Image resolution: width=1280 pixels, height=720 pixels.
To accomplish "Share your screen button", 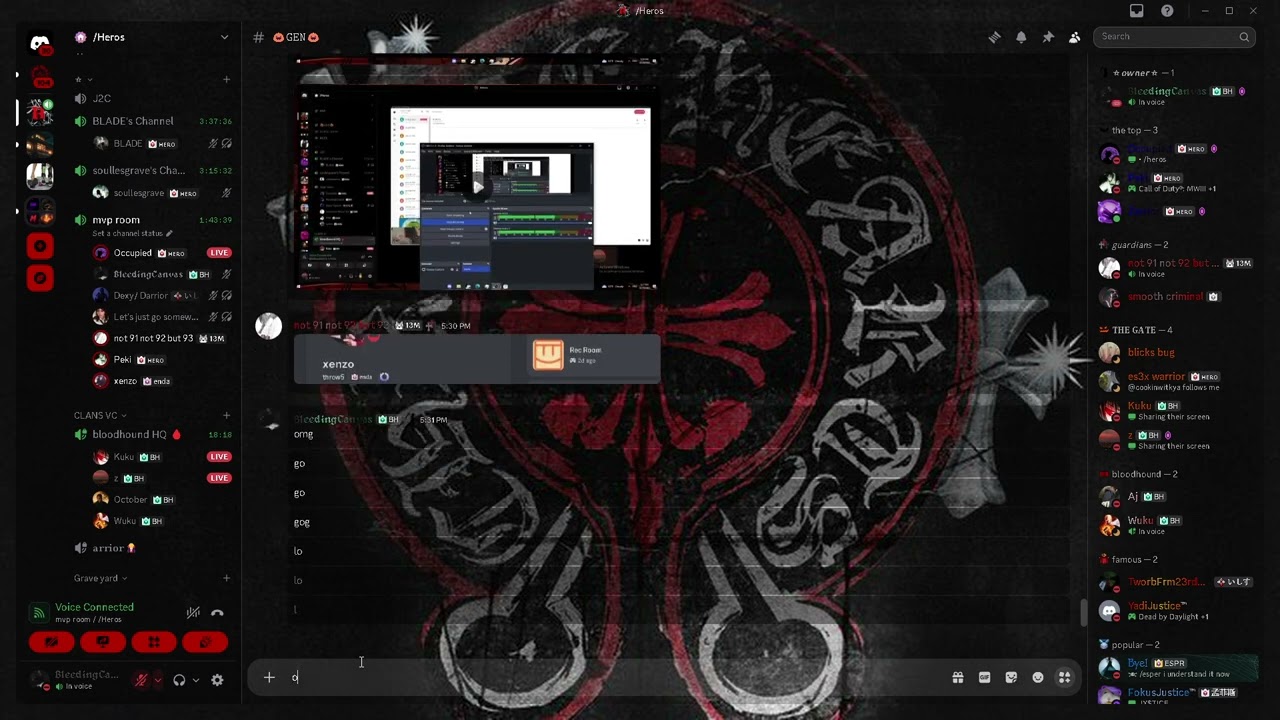I will click(x=103, y=642).
